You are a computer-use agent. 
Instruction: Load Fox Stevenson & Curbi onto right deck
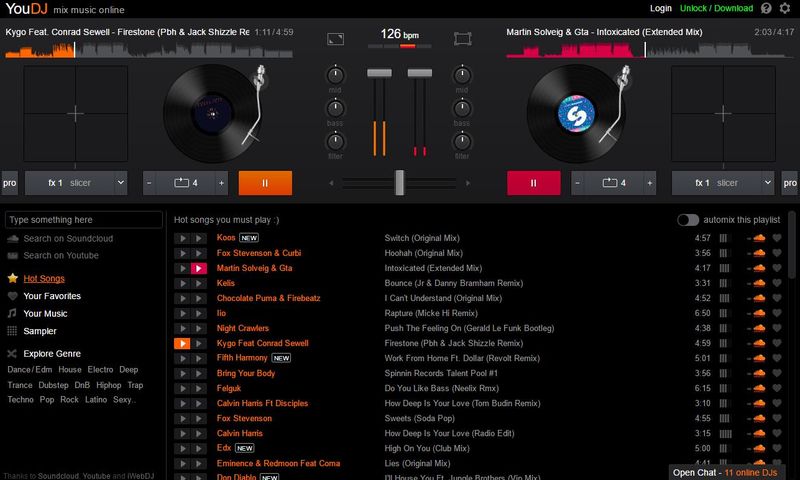(x=199, y=253)
